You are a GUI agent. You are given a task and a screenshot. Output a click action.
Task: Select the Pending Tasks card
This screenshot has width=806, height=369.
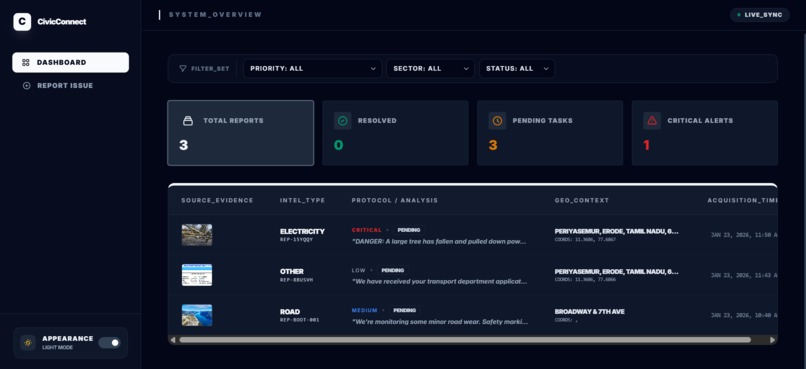[550, 133]
